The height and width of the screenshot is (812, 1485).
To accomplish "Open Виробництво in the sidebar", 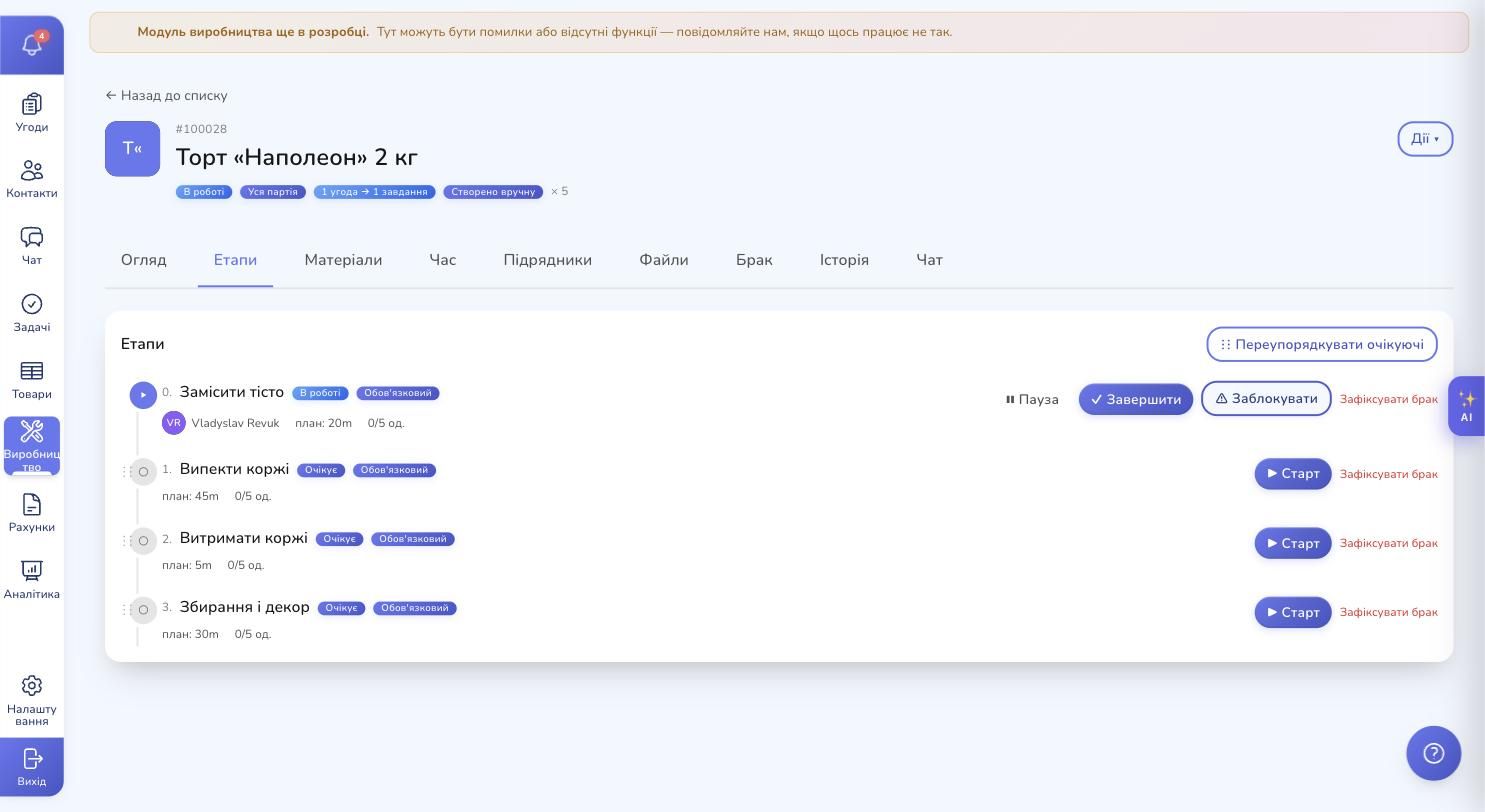I will click(32, 446).
